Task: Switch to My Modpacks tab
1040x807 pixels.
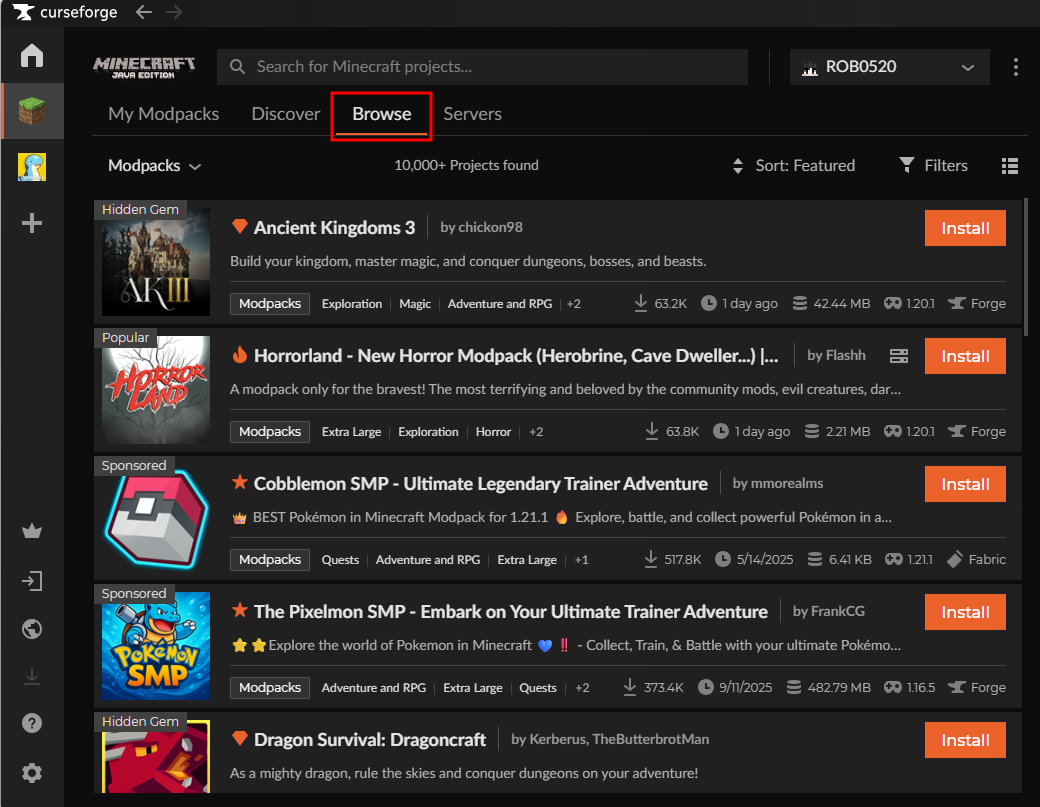Action: 163,114
